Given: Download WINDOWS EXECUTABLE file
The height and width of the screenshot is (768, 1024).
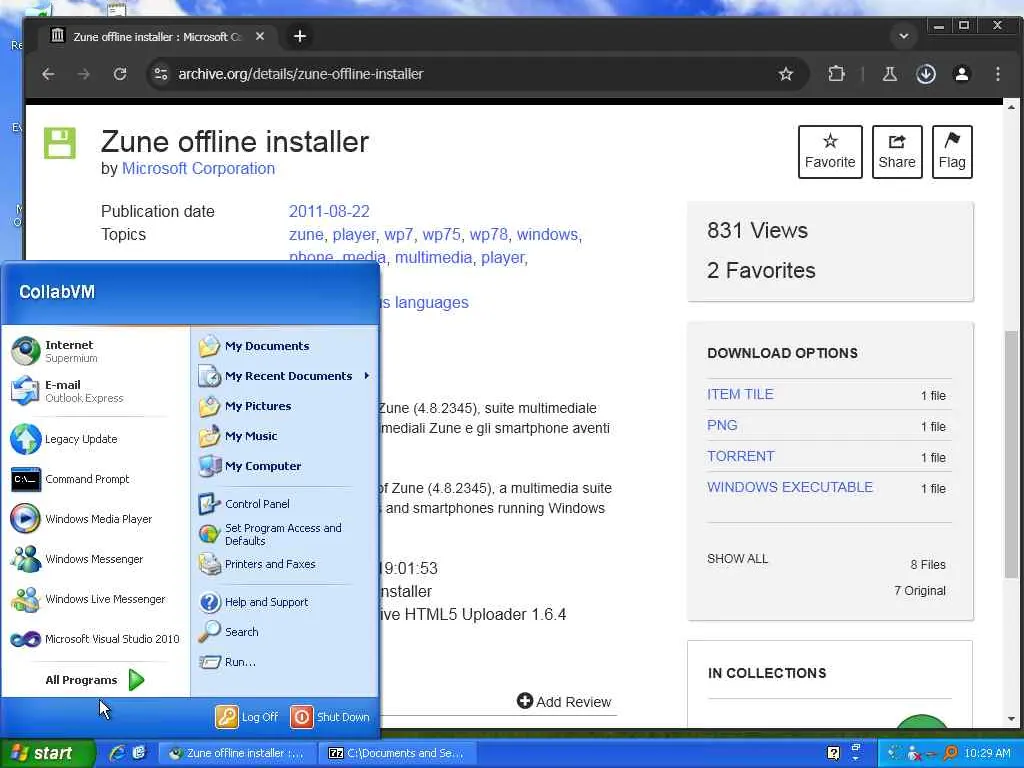Looking at the screenshot, I should coord(790,487).
